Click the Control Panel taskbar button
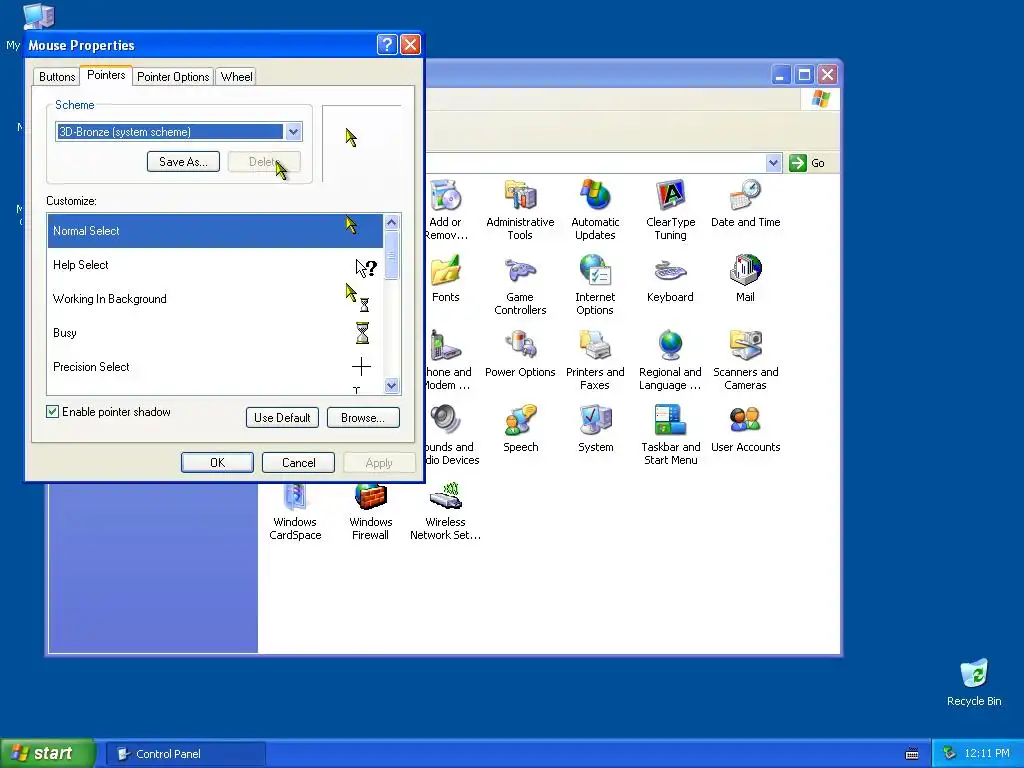The width and height of the screenshot is (1024, 768). coord(185,754)
